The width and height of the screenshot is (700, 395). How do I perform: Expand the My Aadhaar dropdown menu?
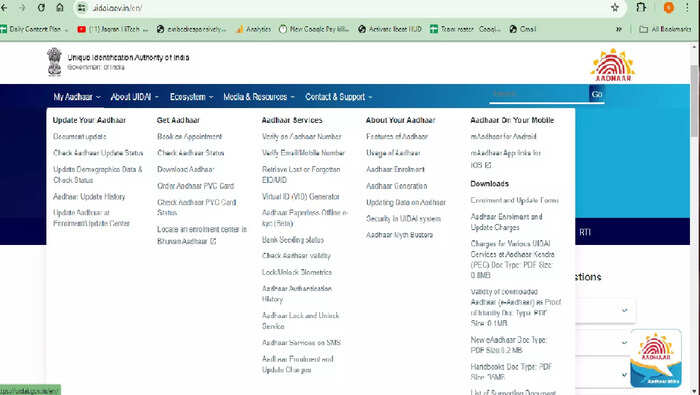pos(77,97)
